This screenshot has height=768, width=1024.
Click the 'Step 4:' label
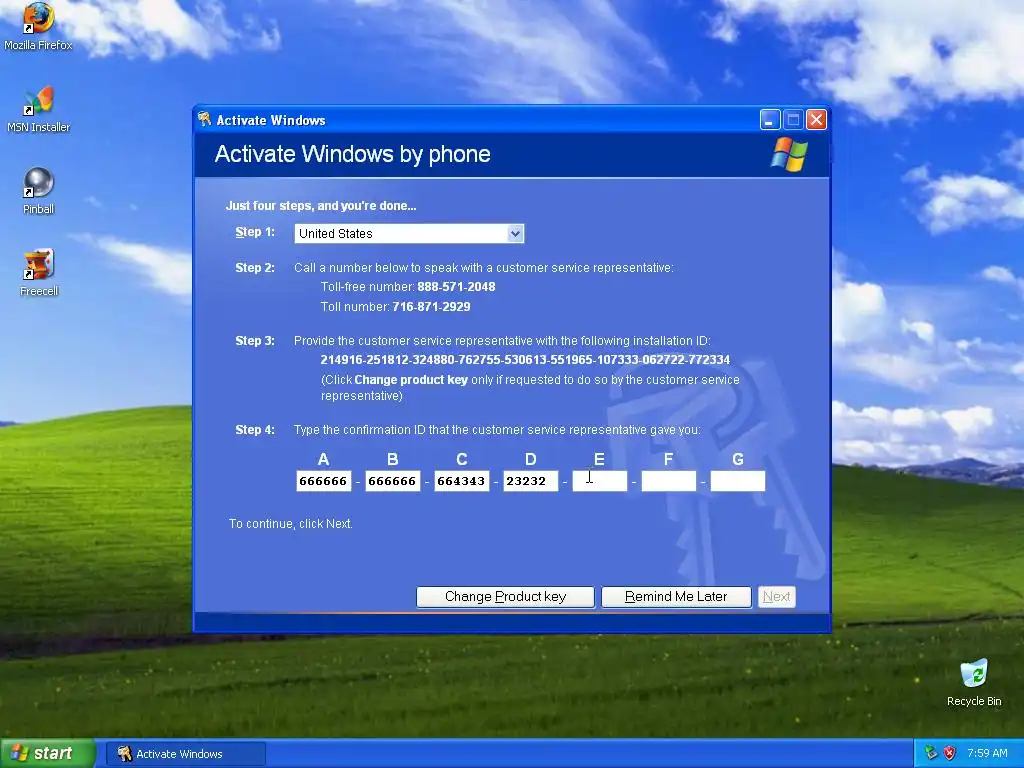(255, 430)
